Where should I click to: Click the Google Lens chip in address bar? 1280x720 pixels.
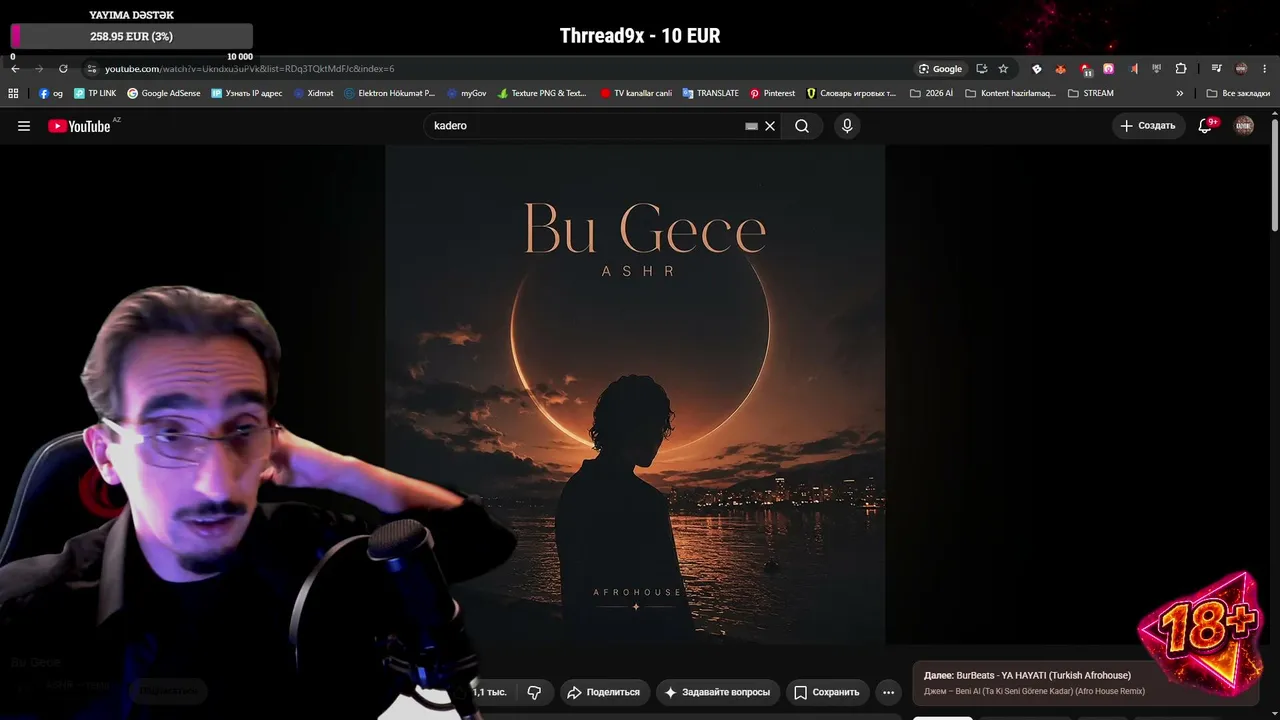click(x=940, y=69)
